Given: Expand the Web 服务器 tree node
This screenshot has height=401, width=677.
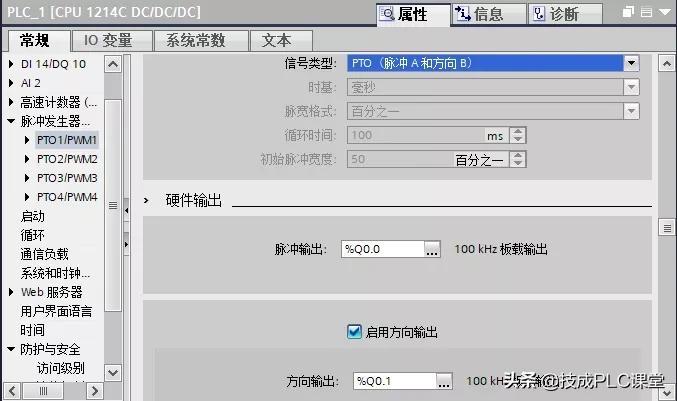Looking at the screenshot, I should click(x=11, y=292).
